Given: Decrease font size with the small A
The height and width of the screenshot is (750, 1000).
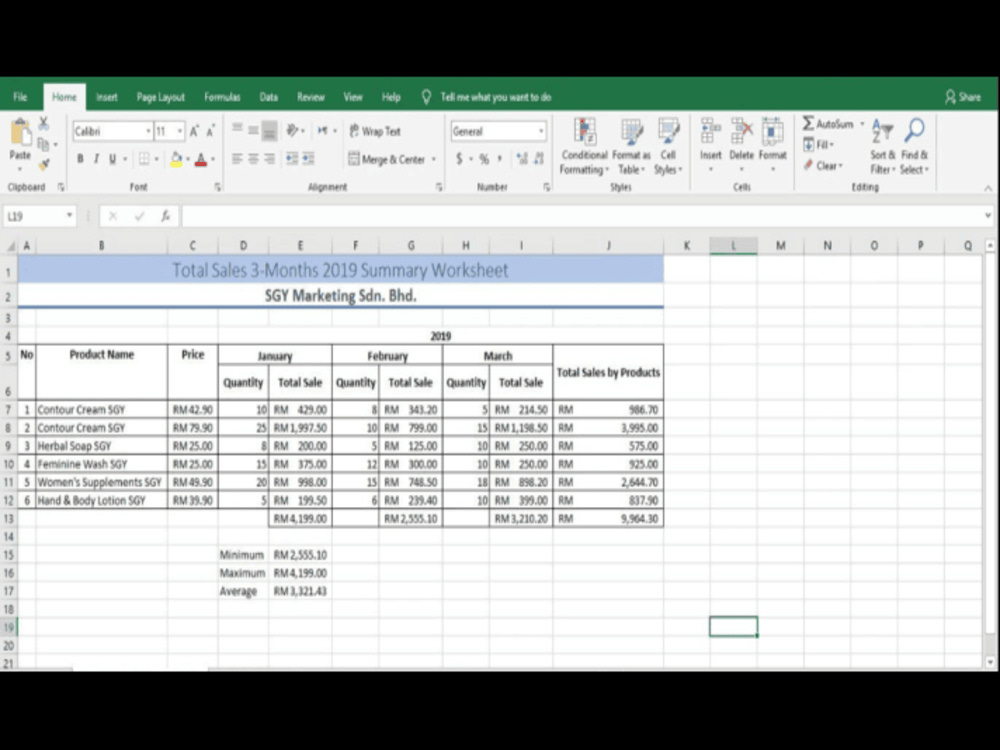Looking at the screenshot, I should pos(210,131).
